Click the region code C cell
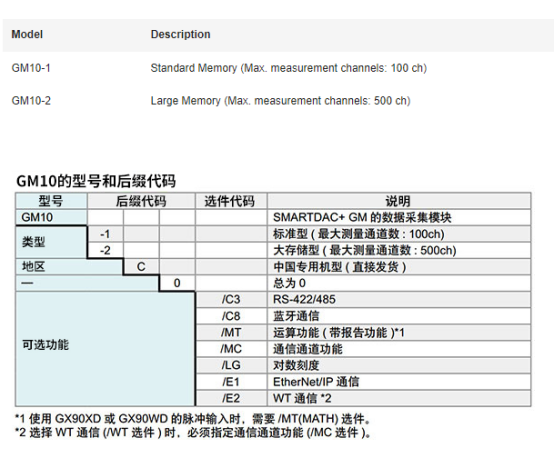 tap(141, 267)
